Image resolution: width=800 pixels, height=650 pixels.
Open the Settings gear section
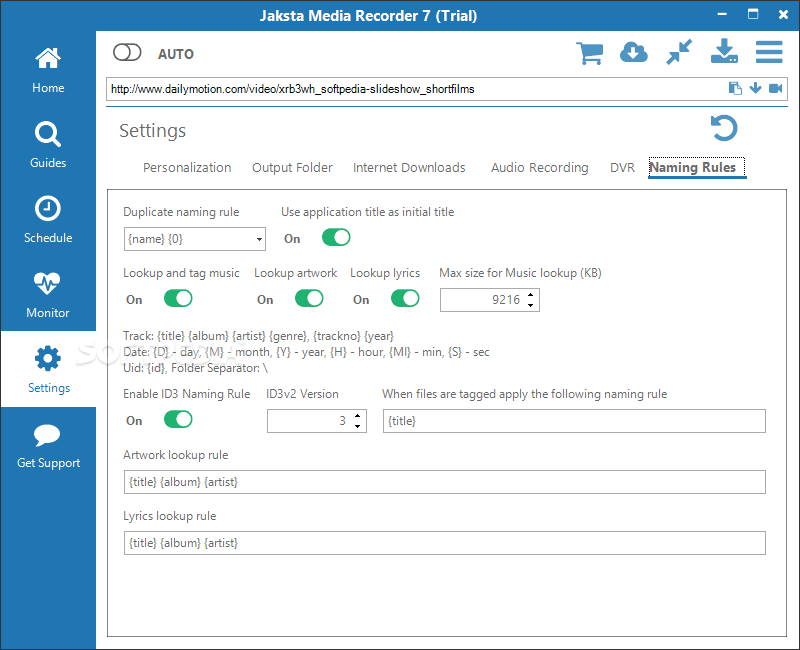(x=48, y=369)
